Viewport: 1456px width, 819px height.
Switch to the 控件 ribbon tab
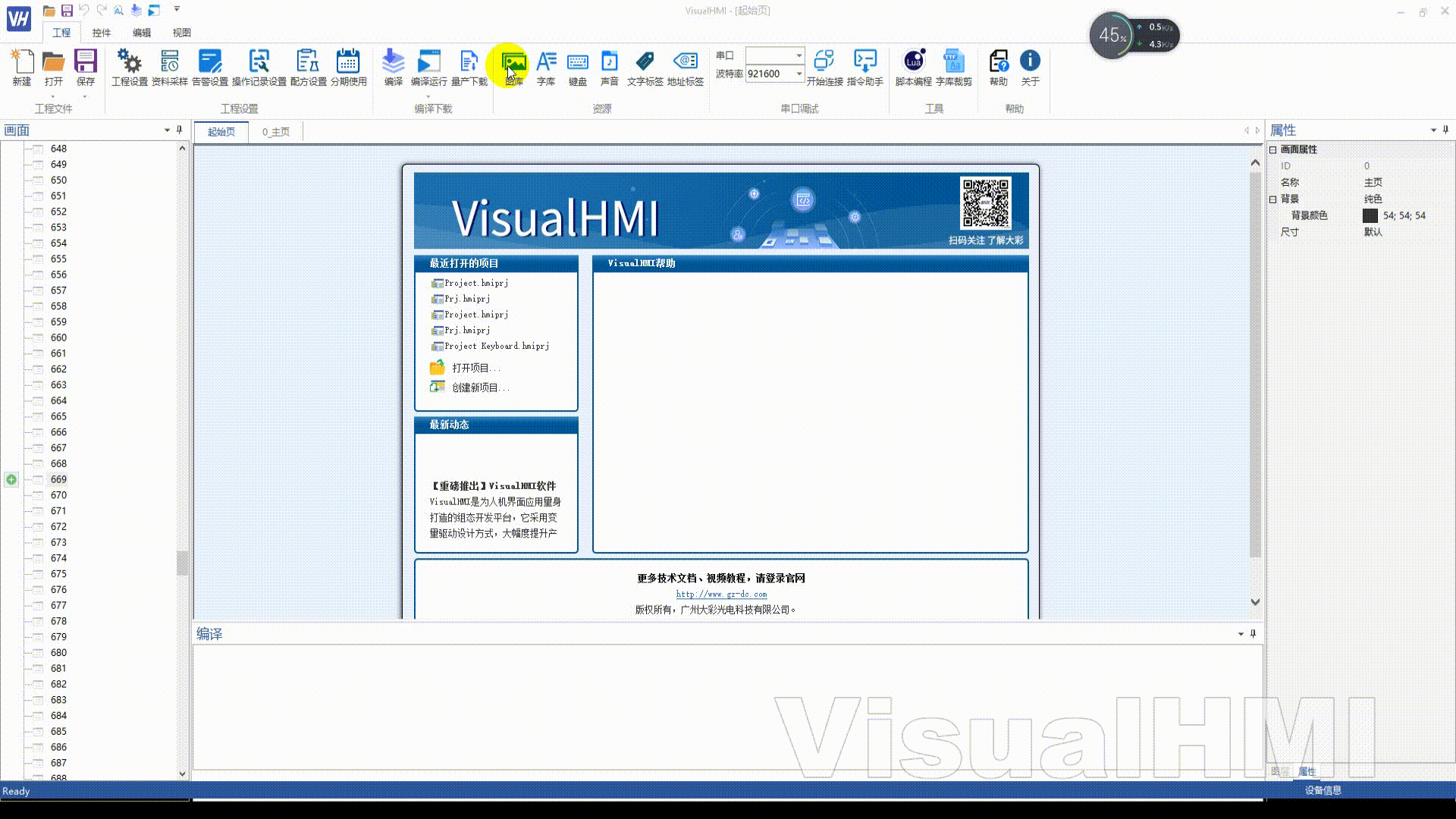(x=101, y=33)
